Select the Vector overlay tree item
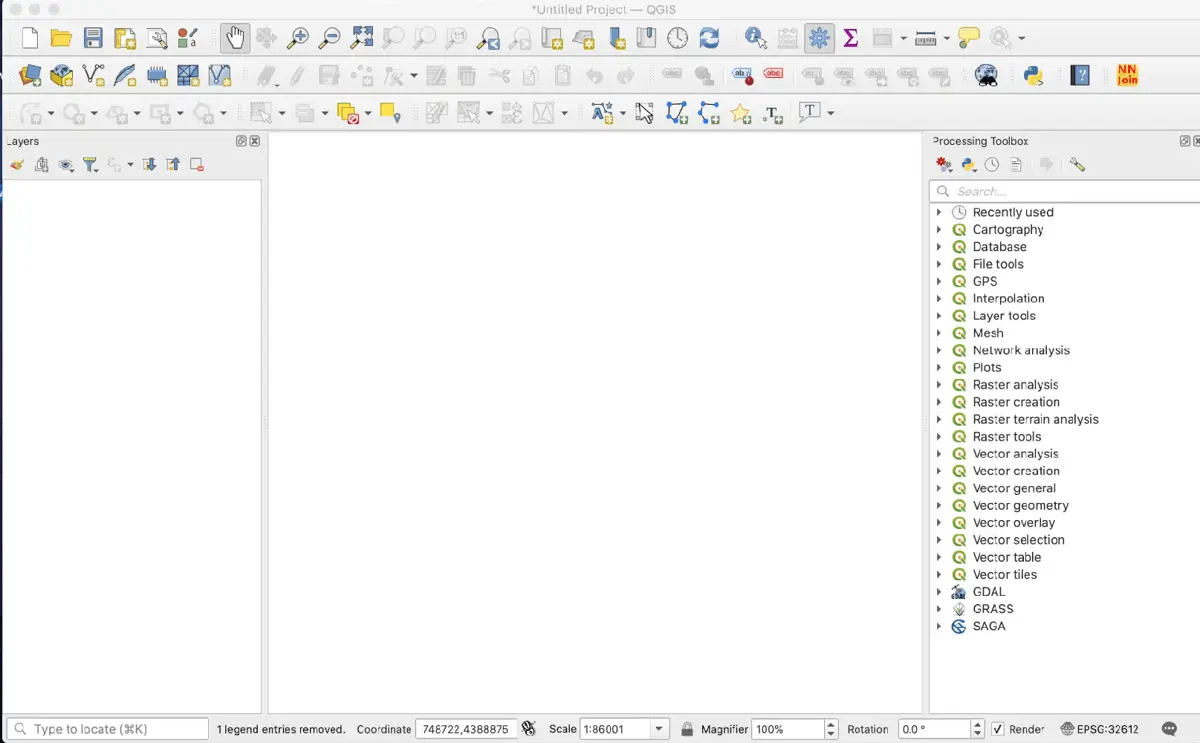The width and height of the screenshot is (1200, 743). click(x=1013, y=522)
